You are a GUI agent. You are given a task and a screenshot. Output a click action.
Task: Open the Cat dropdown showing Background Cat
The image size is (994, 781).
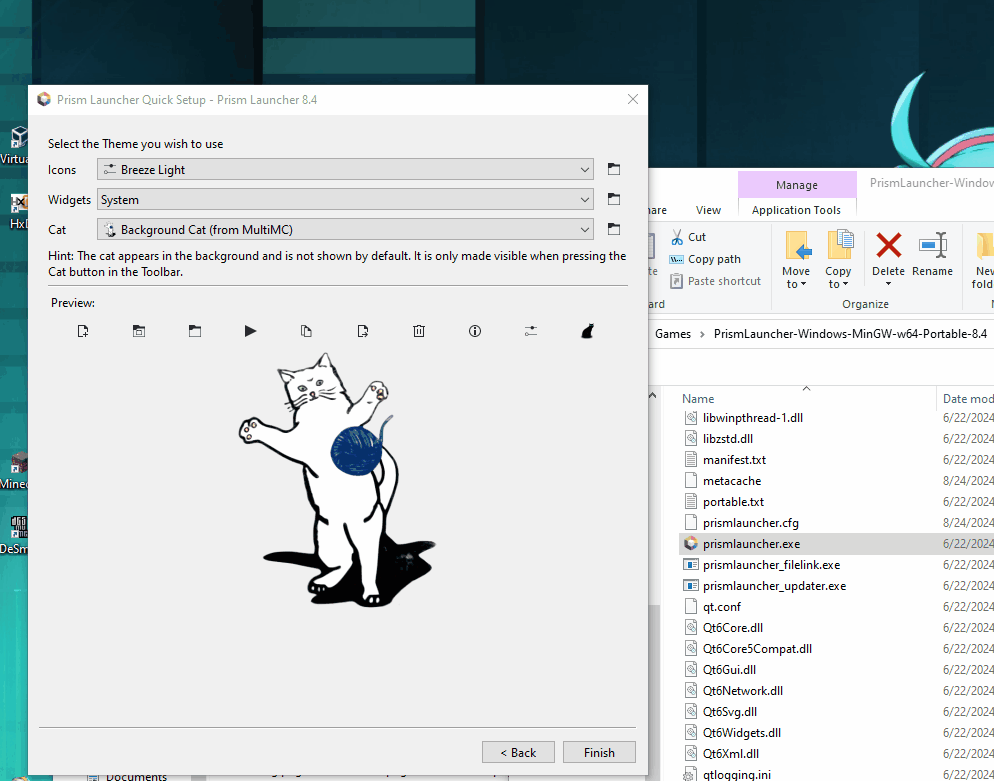click(345, 229)
